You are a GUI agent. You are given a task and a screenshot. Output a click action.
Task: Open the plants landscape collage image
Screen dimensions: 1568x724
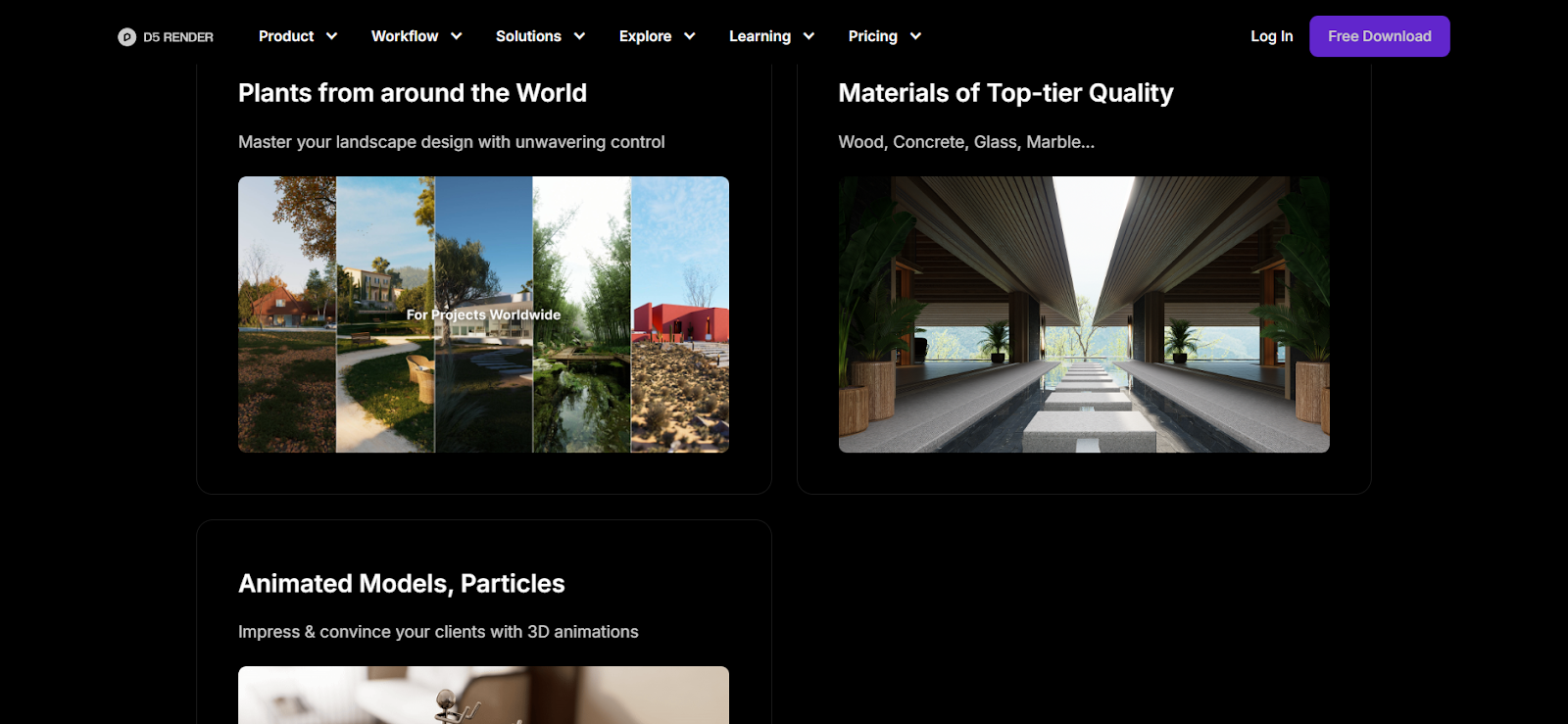pyautogui.click(x=483, y=314)
